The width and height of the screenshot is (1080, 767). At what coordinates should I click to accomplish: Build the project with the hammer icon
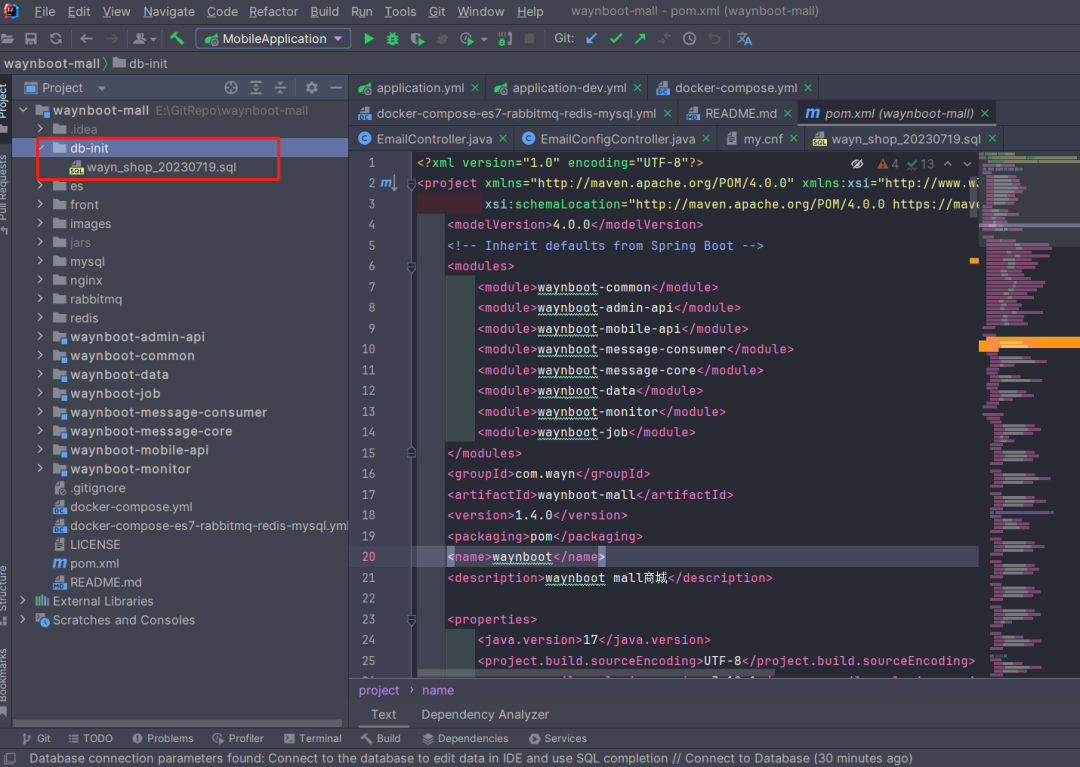177,39
